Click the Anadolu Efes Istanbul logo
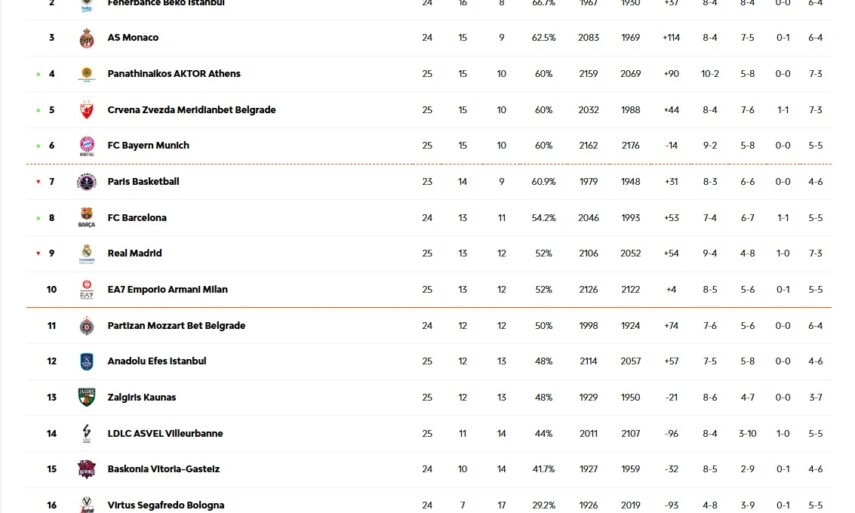Screen dimensions: 855x513 point(87,362)
